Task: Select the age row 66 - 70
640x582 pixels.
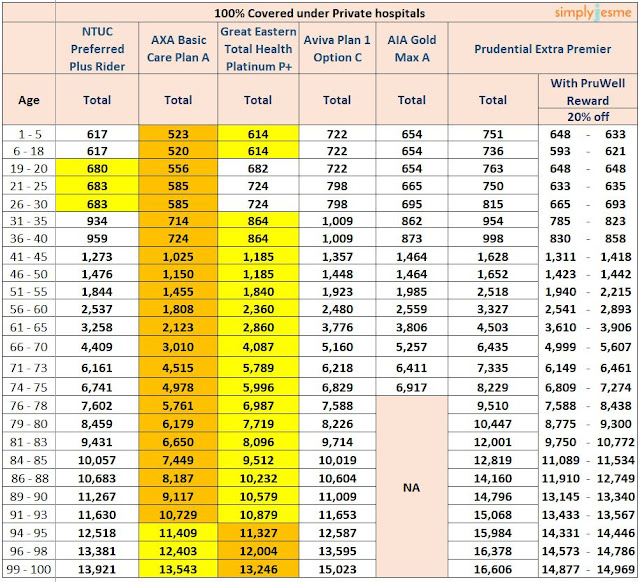Action: coord(29,347)
